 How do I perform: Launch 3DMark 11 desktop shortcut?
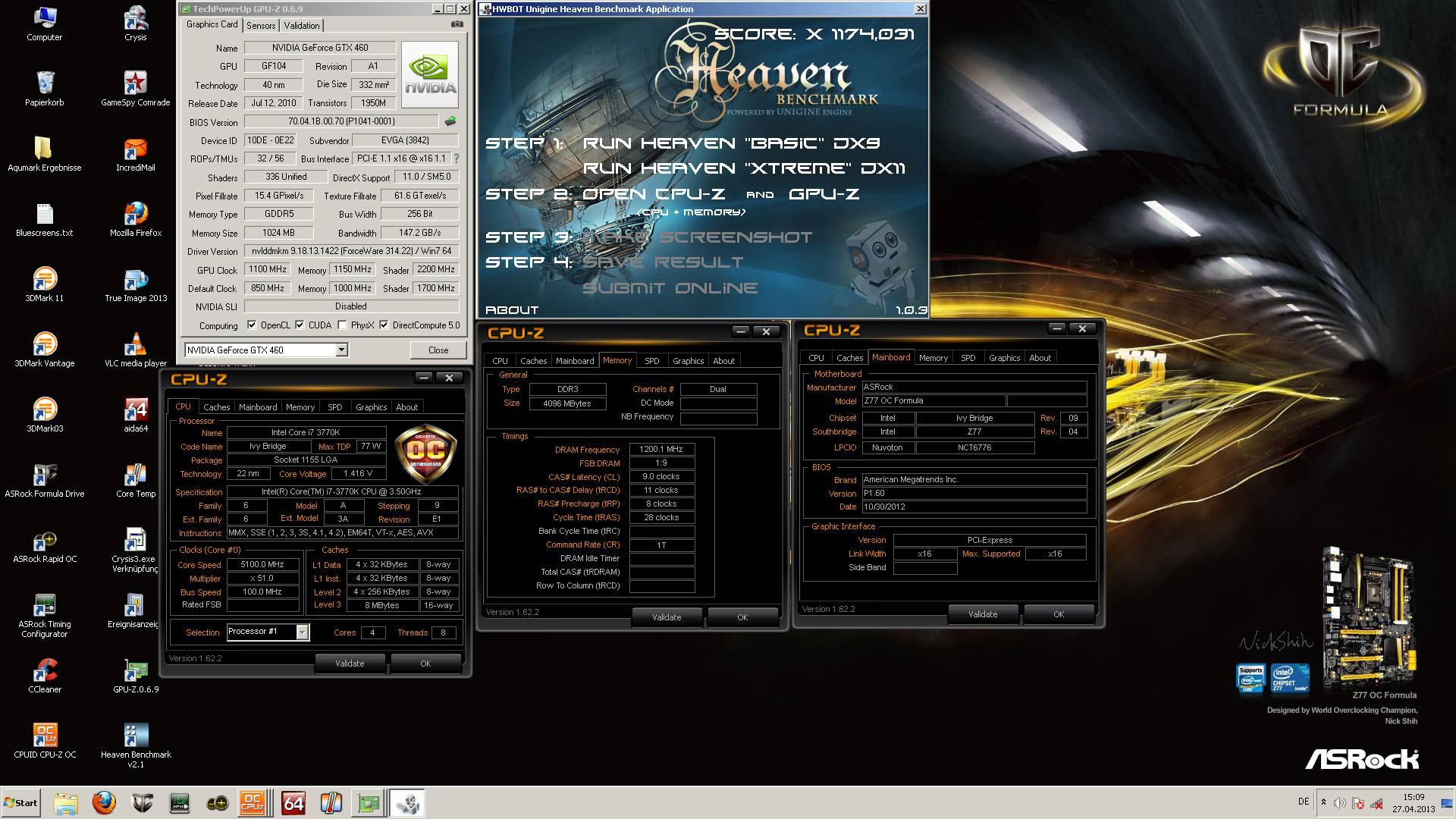pyautogui.click(x=45, y=284)
